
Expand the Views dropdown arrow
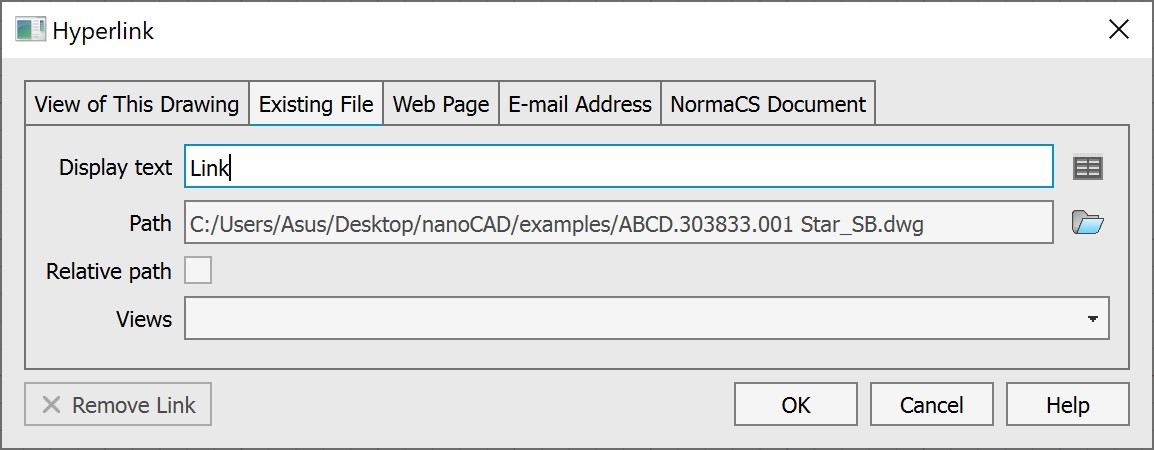1092,320
